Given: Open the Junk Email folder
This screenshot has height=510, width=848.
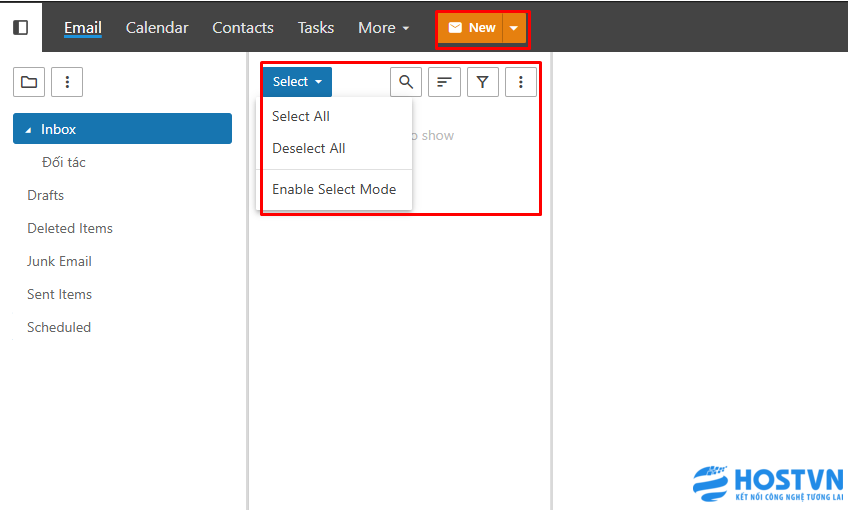Looking at the screenshot, I should pyautogui.click(x=59, y=261).
